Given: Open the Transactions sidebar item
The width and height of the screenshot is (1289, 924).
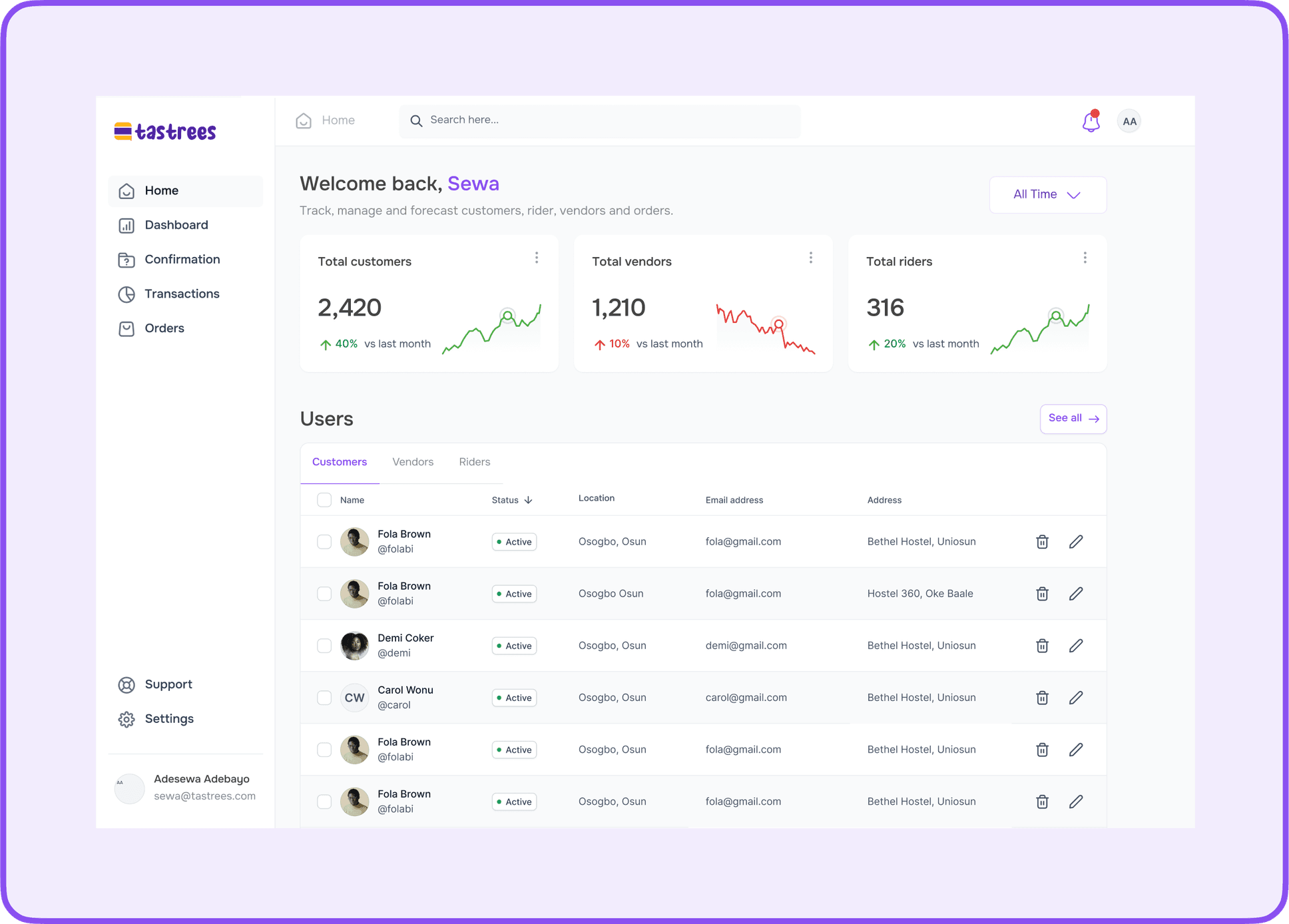Looking at the screenshot, I should click(x=182, y=294).
